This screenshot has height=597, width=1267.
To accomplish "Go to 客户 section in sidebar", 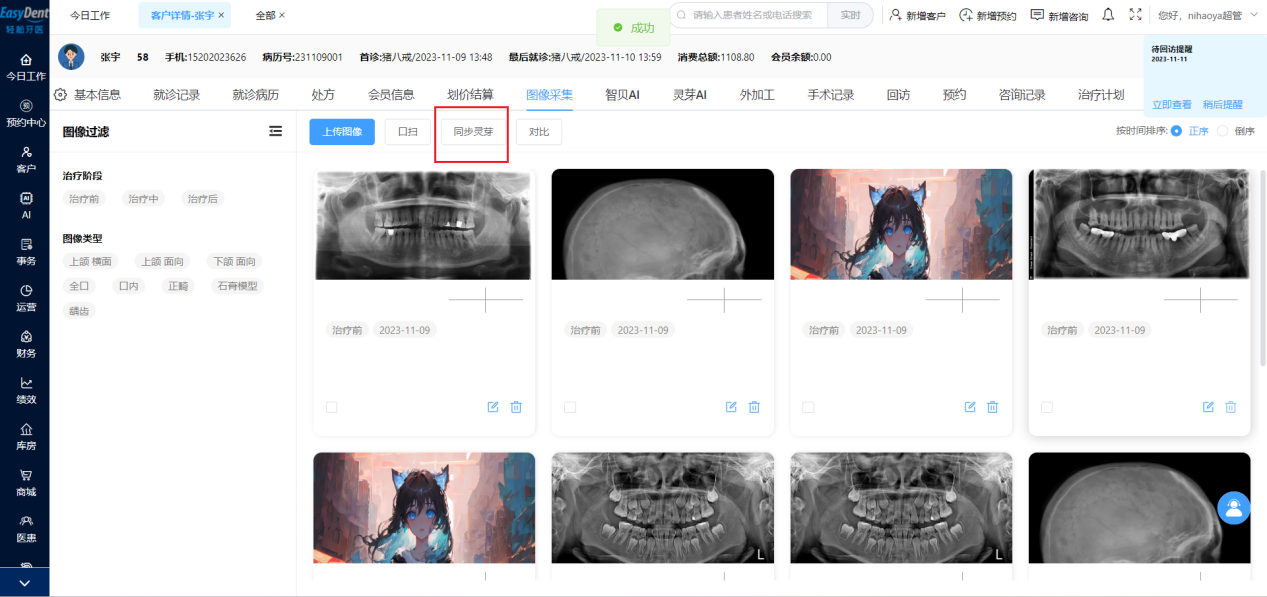I will [x=26, y=160].
